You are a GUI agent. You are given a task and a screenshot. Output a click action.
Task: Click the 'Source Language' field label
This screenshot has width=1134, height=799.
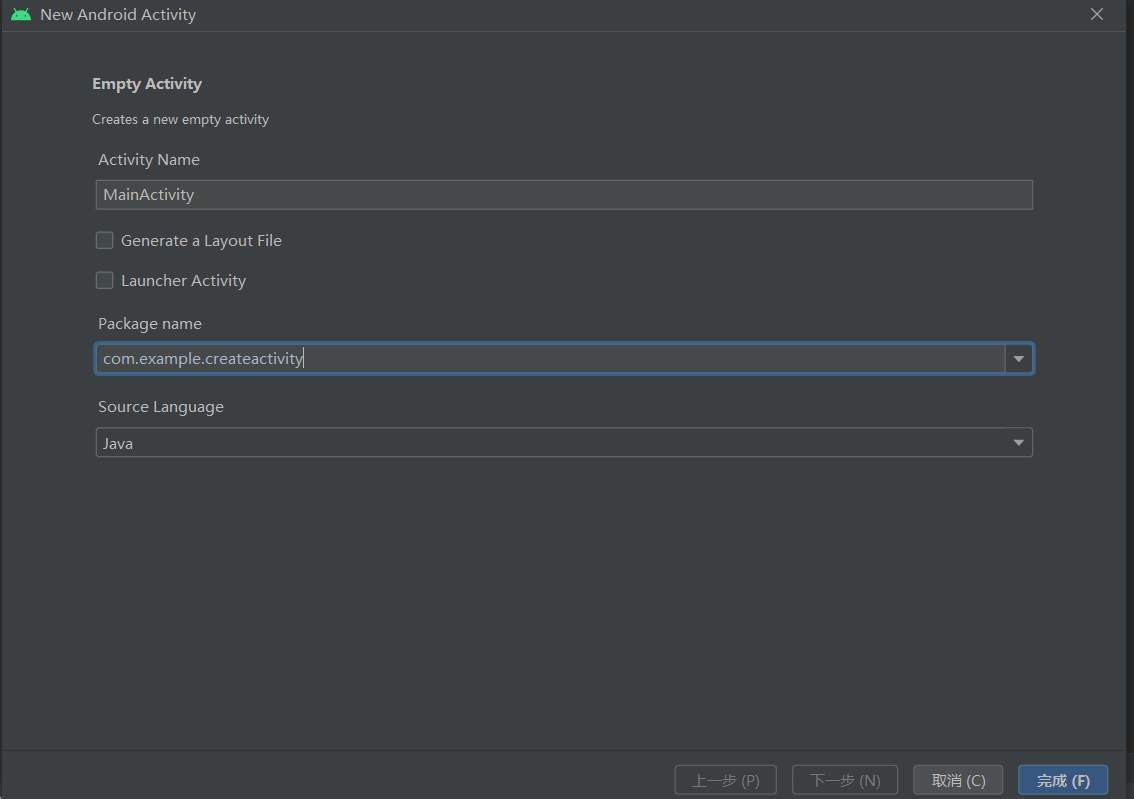point(161,407)
